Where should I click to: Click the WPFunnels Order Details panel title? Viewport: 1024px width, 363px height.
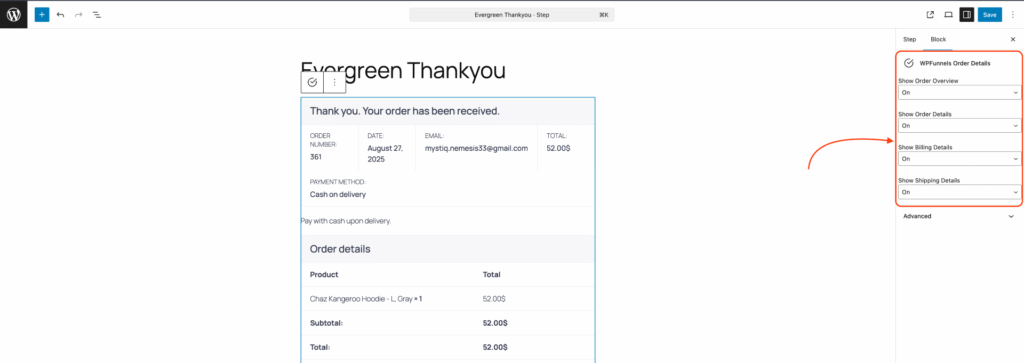(955, 63)
